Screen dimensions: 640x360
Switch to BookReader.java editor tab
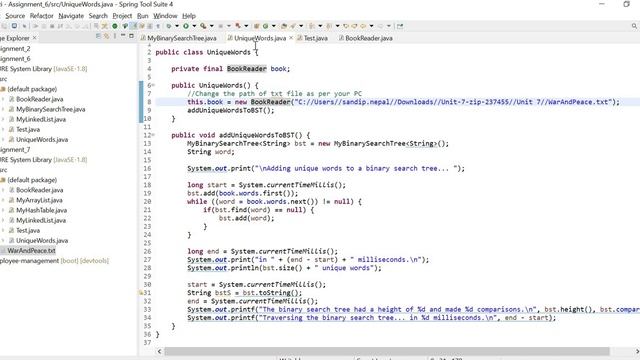366,38
